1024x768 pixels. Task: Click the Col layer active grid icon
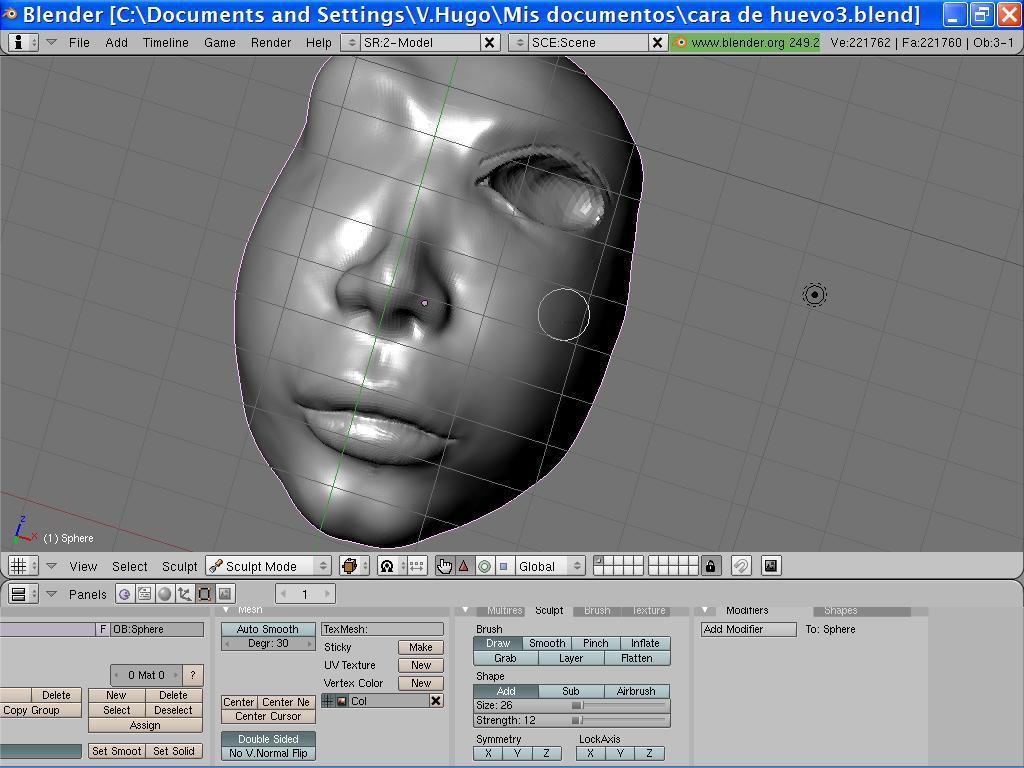[x=328, y=701]
